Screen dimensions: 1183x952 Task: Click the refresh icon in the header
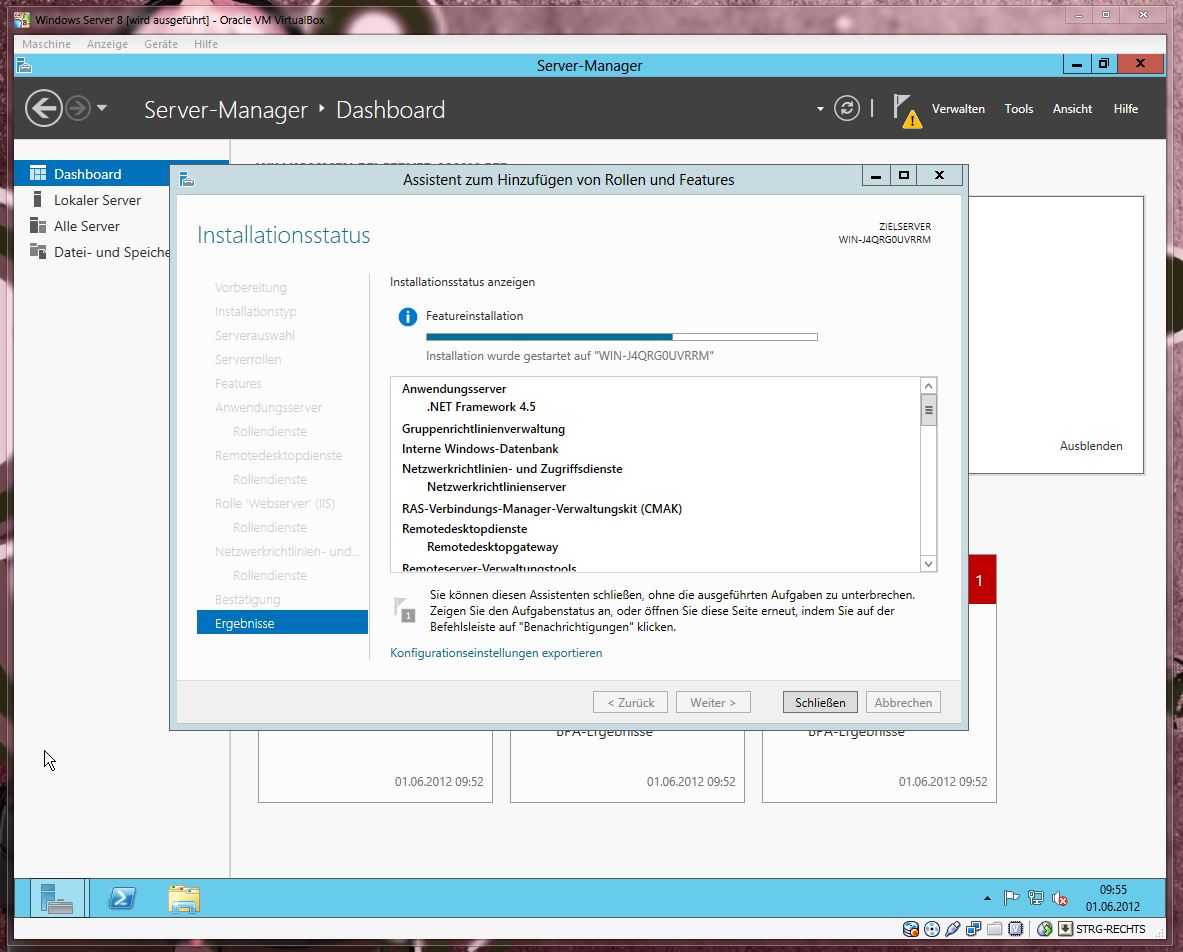pos(847,108)
